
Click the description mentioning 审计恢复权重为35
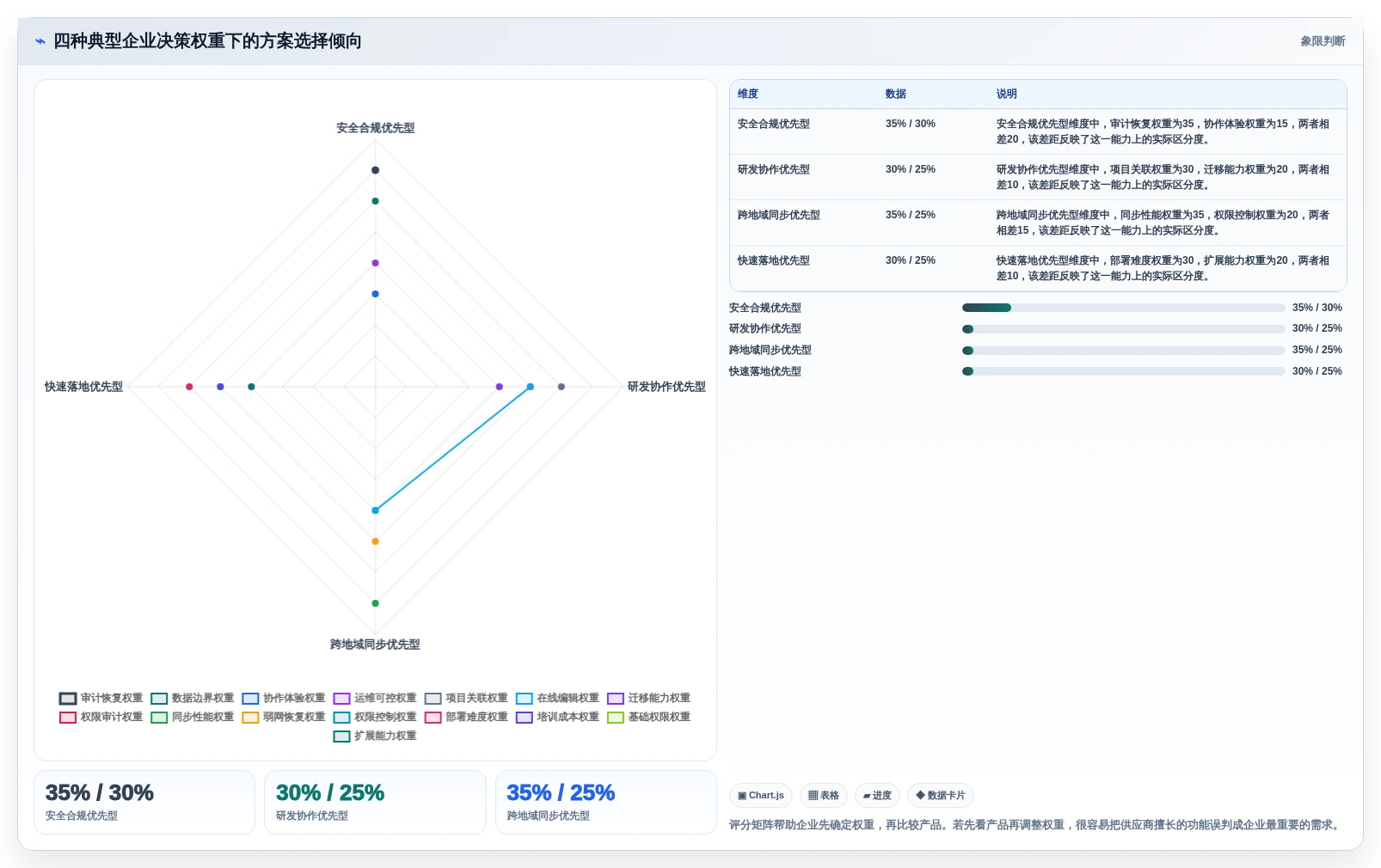1163,131
